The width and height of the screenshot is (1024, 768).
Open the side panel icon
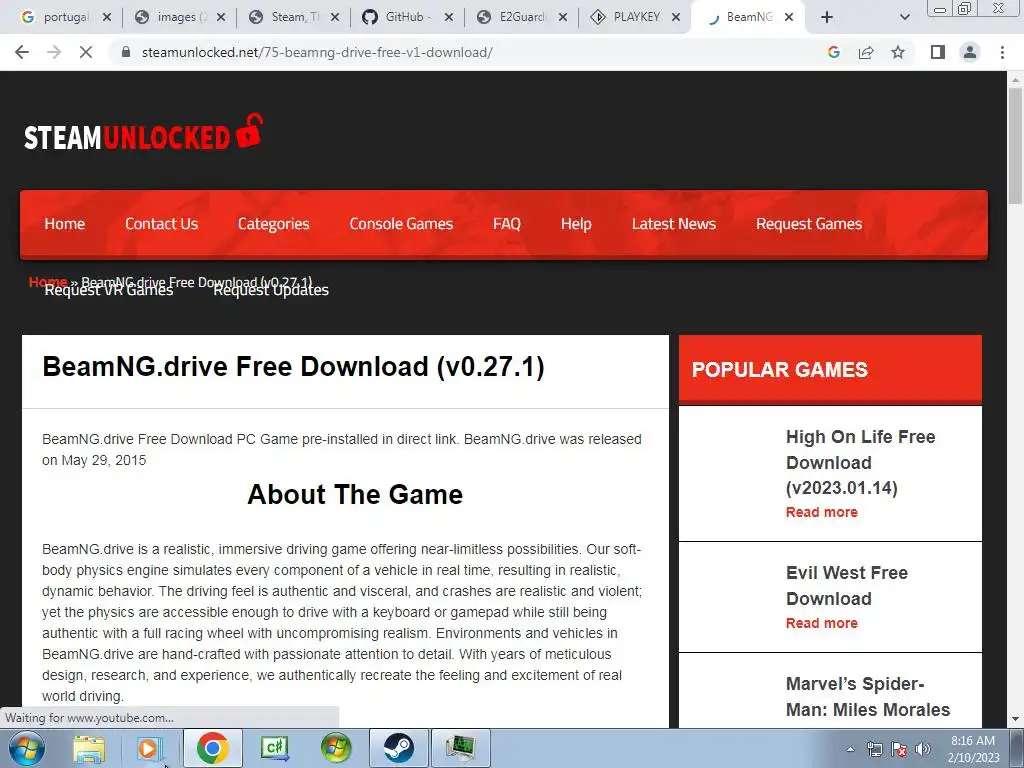pyautogui.click(x=938, y=52)
